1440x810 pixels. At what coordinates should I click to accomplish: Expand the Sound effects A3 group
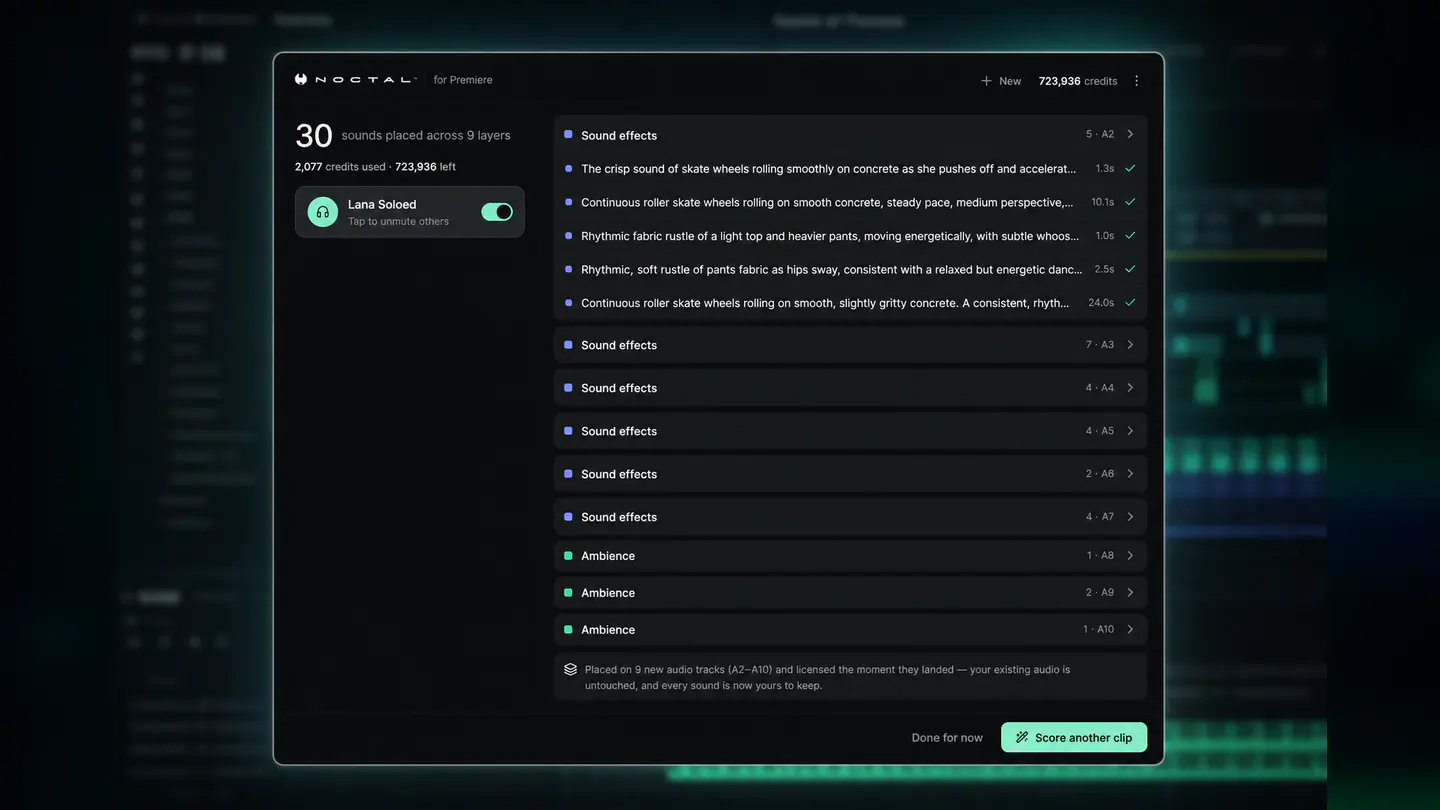point(1130,345)
